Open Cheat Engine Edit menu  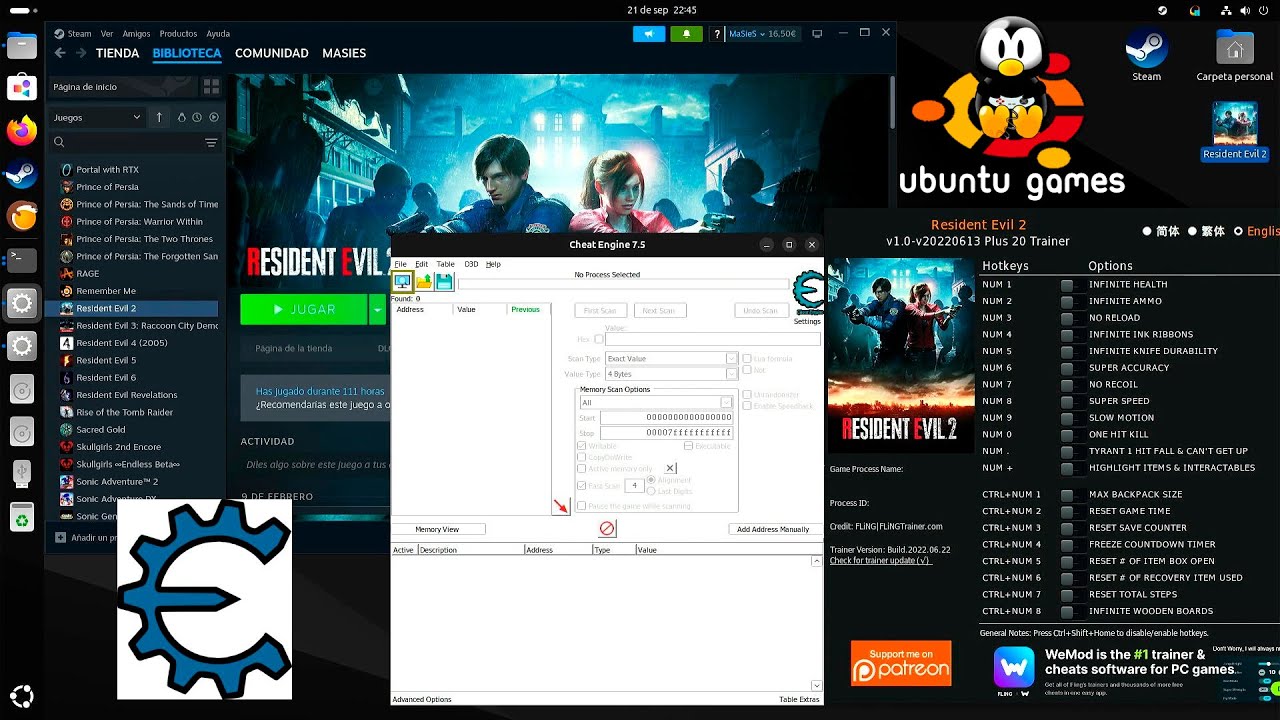[421, 264]
